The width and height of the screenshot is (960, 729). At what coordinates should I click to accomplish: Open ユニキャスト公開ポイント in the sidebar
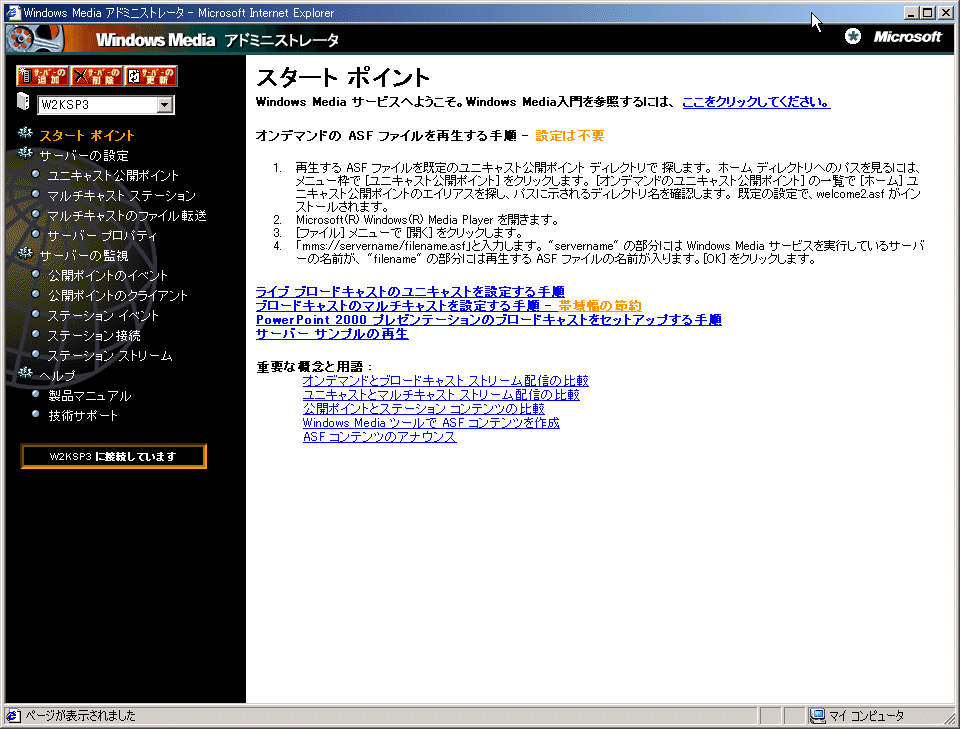click(x=113, y=176)
